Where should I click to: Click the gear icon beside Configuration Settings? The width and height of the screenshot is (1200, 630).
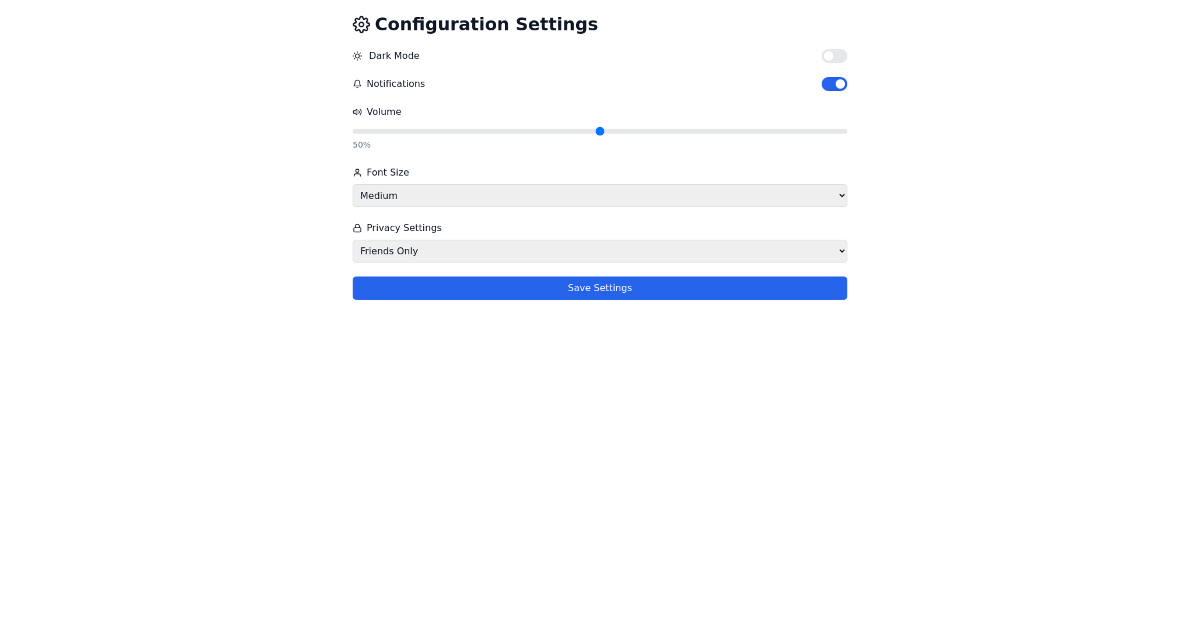tap(361, 24)
